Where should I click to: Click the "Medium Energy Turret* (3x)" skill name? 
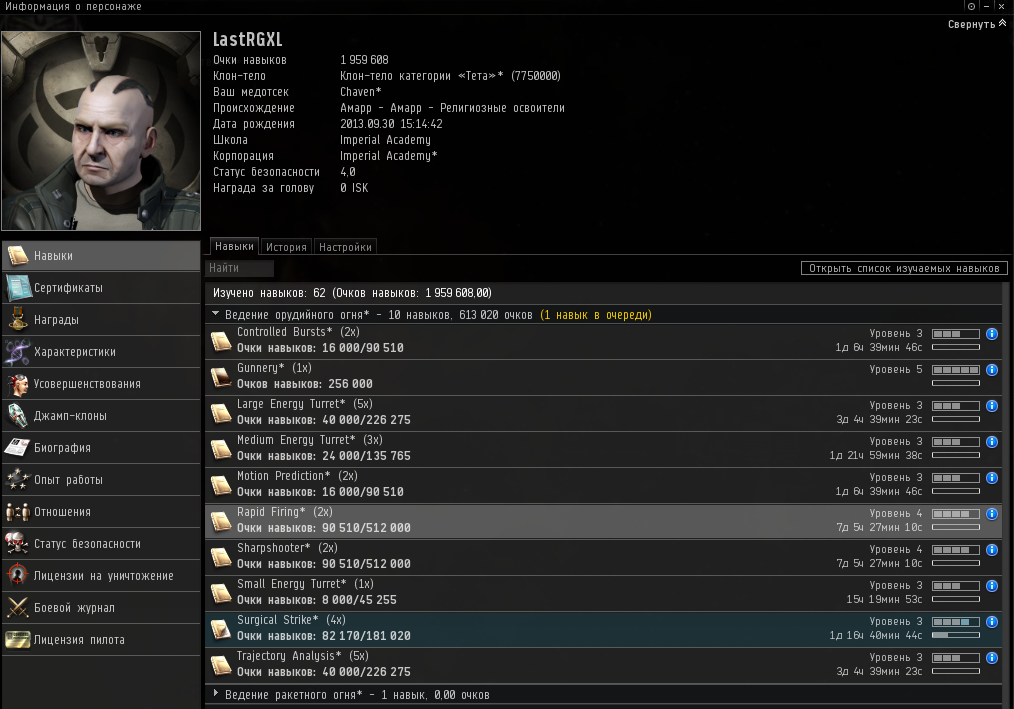pos(310,440)
